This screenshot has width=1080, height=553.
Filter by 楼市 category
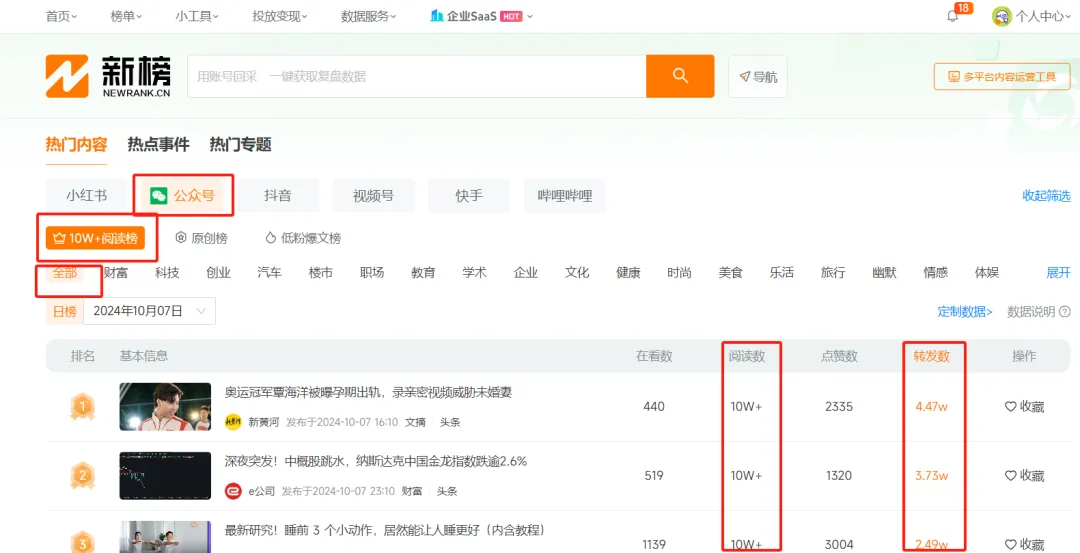pos(321,273)
